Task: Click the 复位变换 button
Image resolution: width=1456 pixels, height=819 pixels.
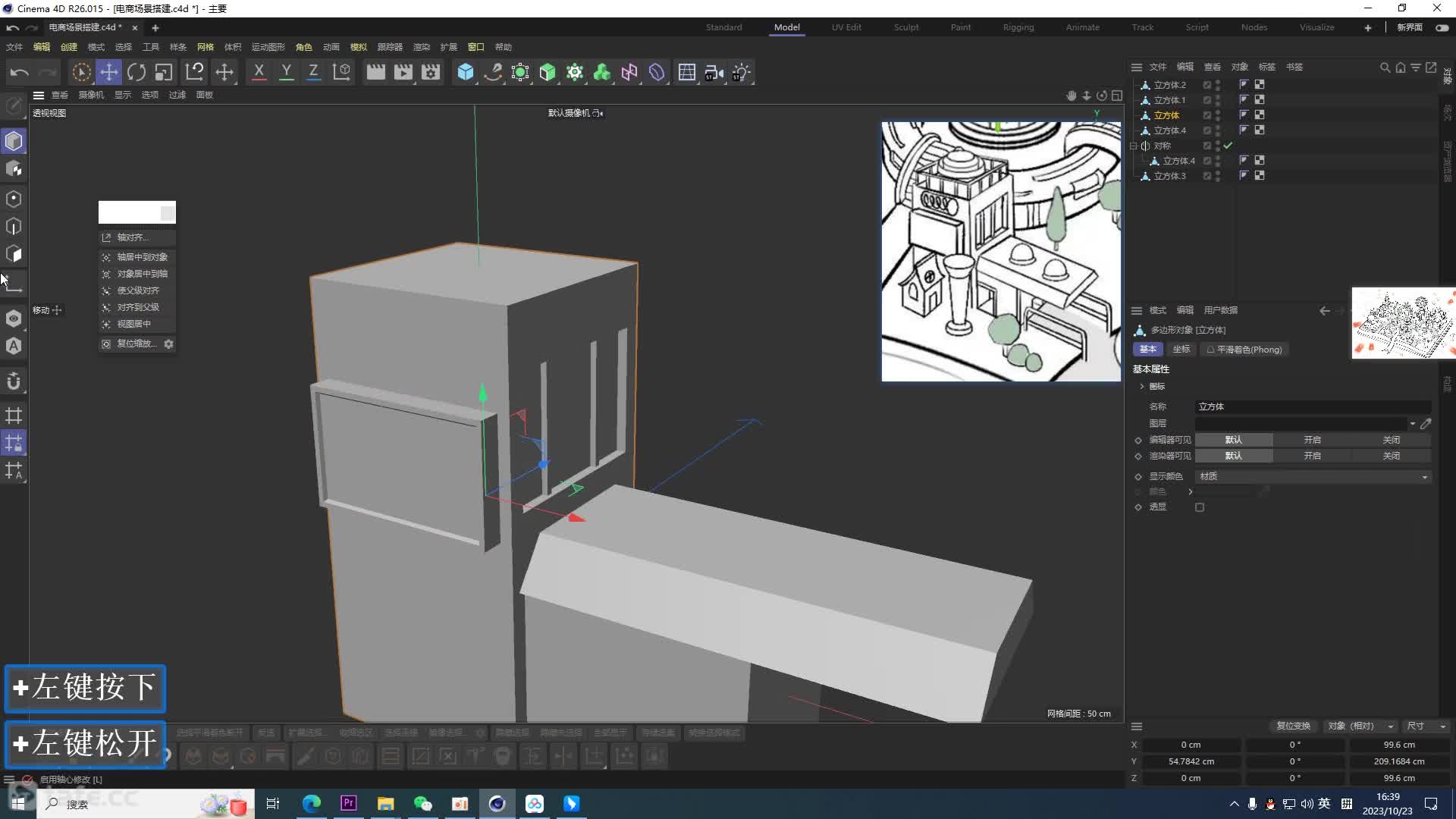Action: point(1293,726)
